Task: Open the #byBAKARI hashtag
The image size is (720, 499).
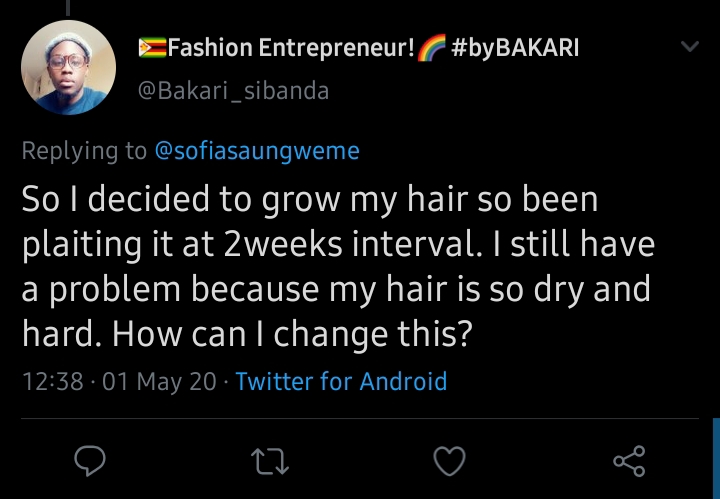Action: coord(516,47)
